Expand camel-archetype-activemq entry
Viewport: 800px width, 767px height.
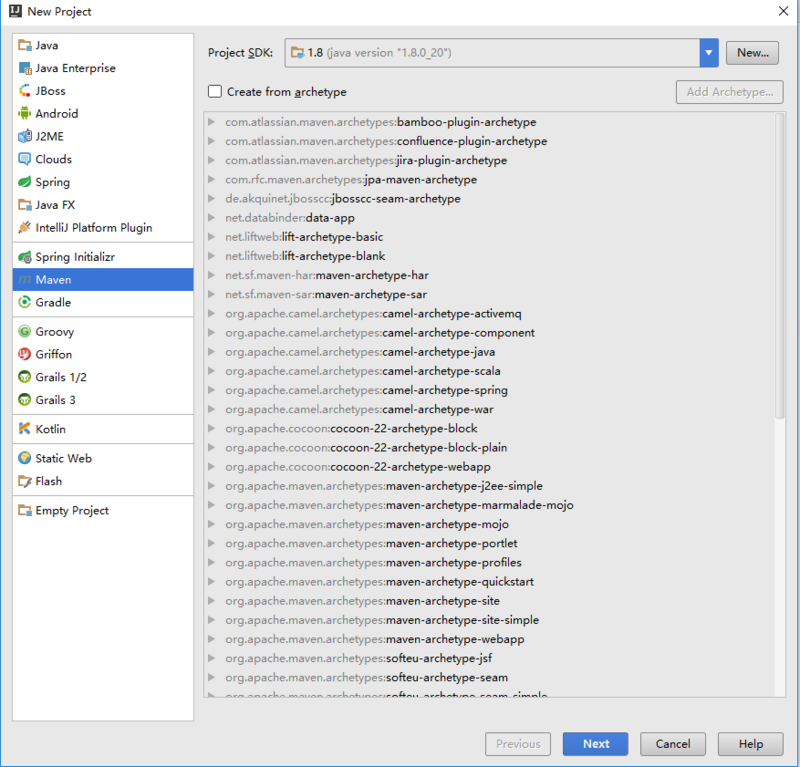click(x=211, y=313)
